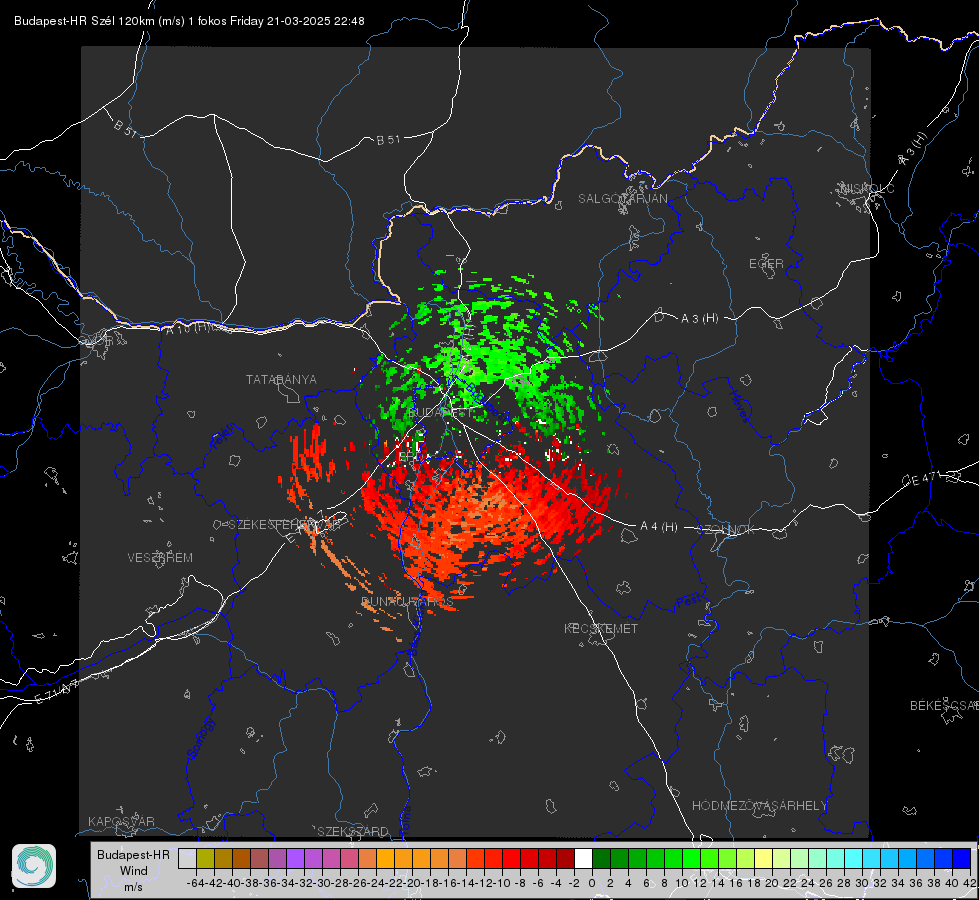Click the swirl logo icon beside the legend
Screen dimensions: 979x900
[34, 866]
